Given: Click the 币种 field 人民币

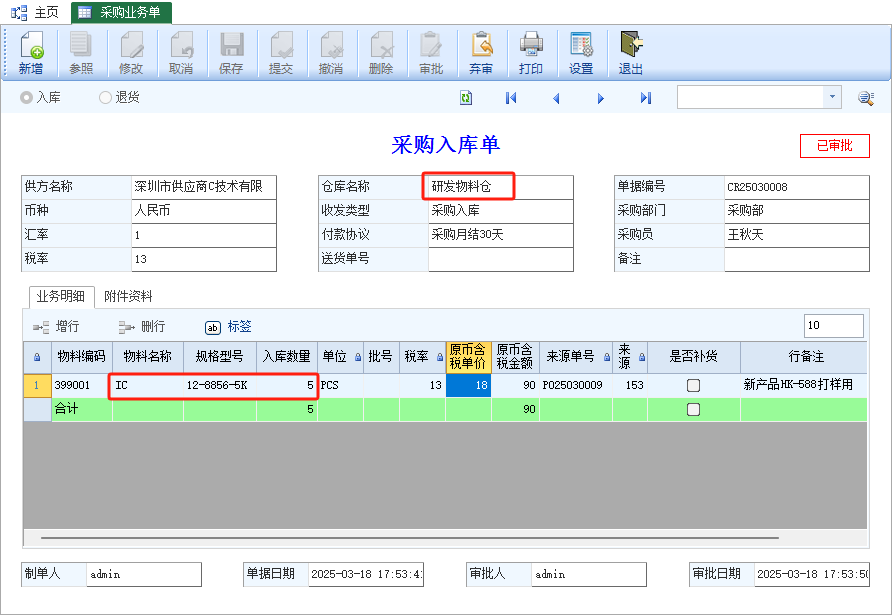Looking at the screenshot, I should tap(204, 210).
